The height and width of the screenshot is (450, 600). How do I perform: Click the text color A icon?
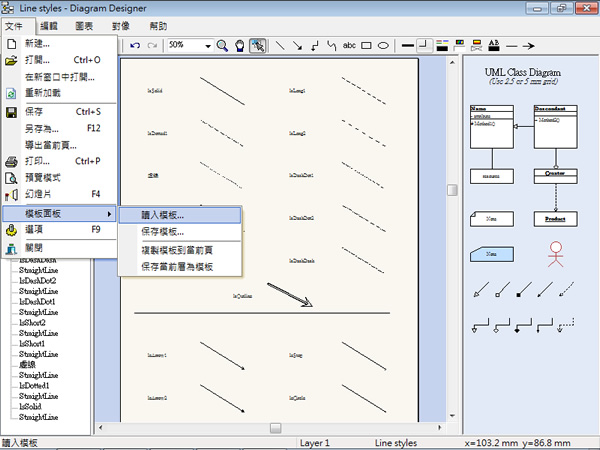click(493, 45)
